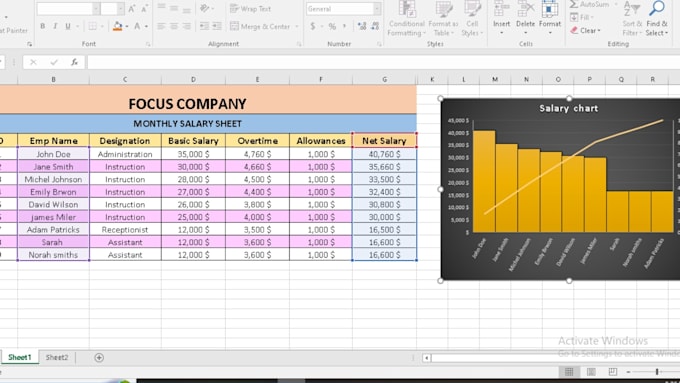Add a new sheet with plus icon
Viewport: 680px width, 383px height.
(99, 357)
